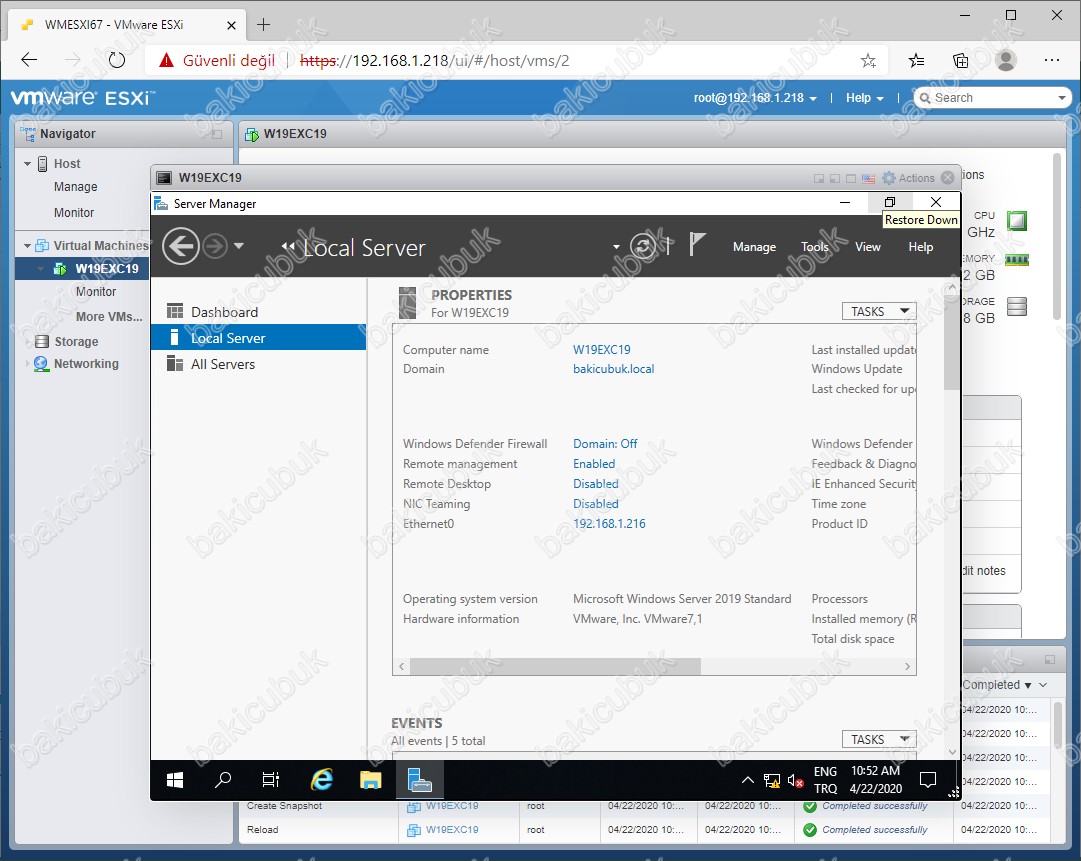Collapse the Host tree node
Viewport: 1081px width, 861px height.
(28, 164)
